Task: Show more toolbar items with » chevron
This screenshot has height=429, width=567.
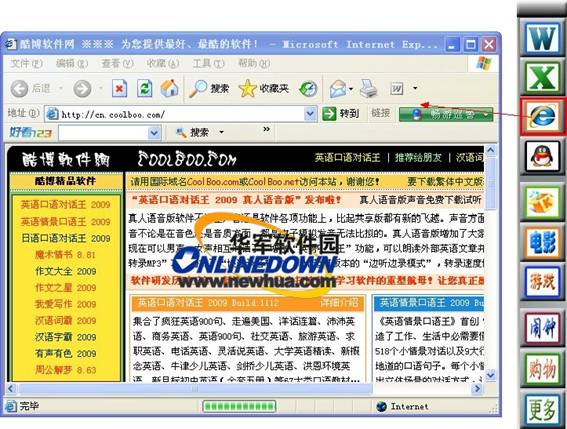Action: tap(267, 129)
